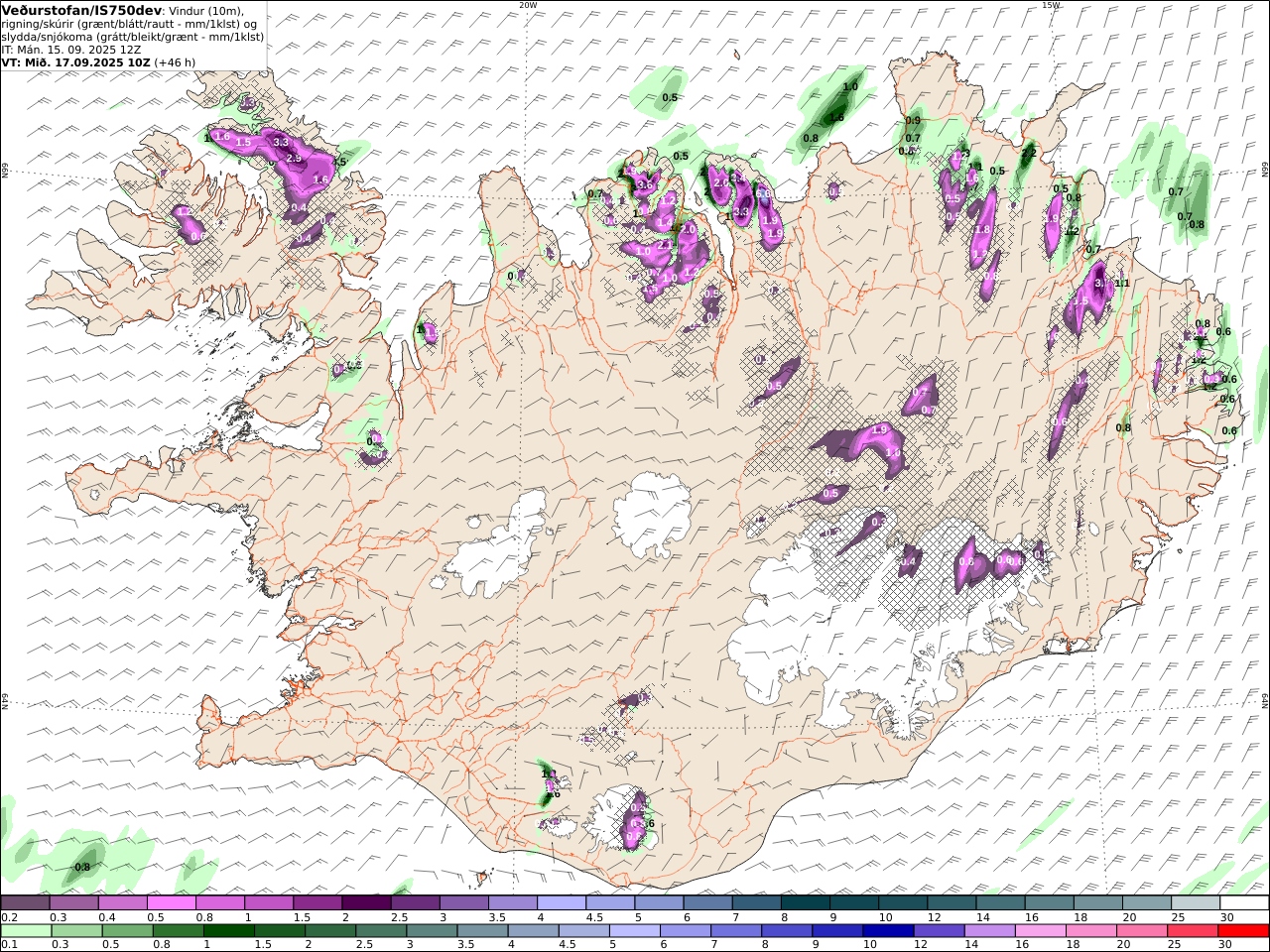1270x952 pixels.
Task: Pick snow legend swatch between 4 and 4.5
Action: [561, 902]
